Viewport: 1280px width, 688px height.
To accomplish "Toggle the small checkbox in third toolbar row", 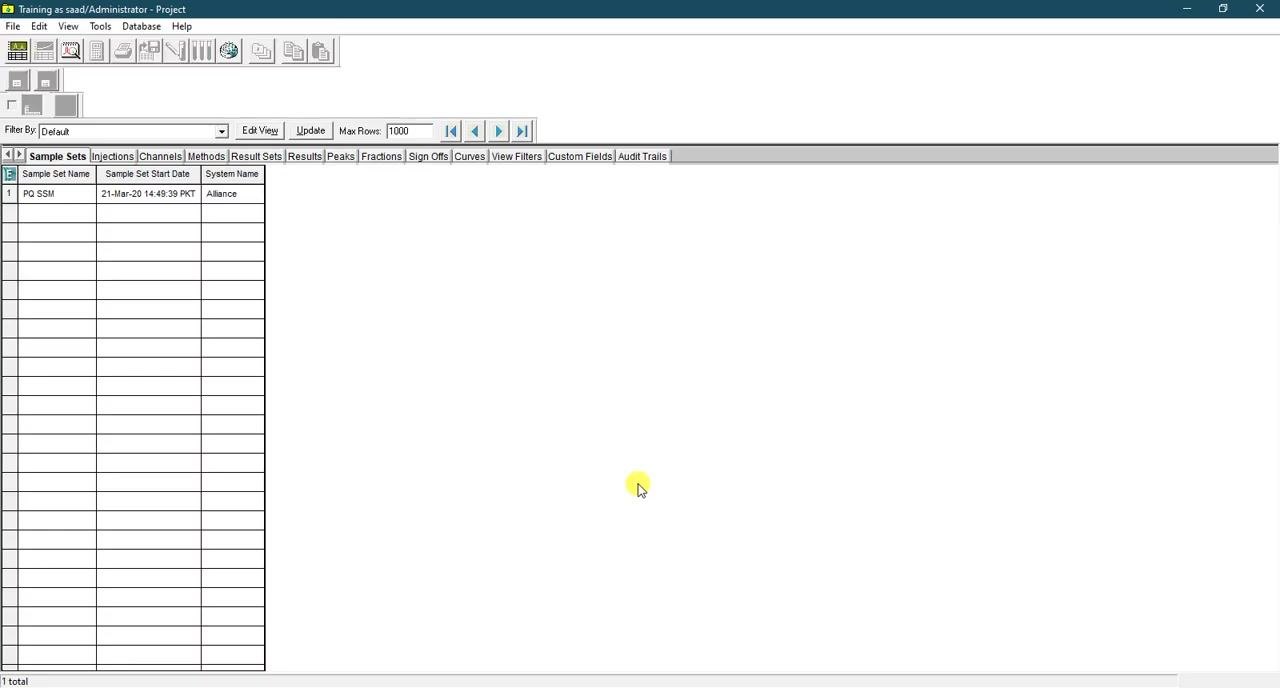I will [12, 104].
